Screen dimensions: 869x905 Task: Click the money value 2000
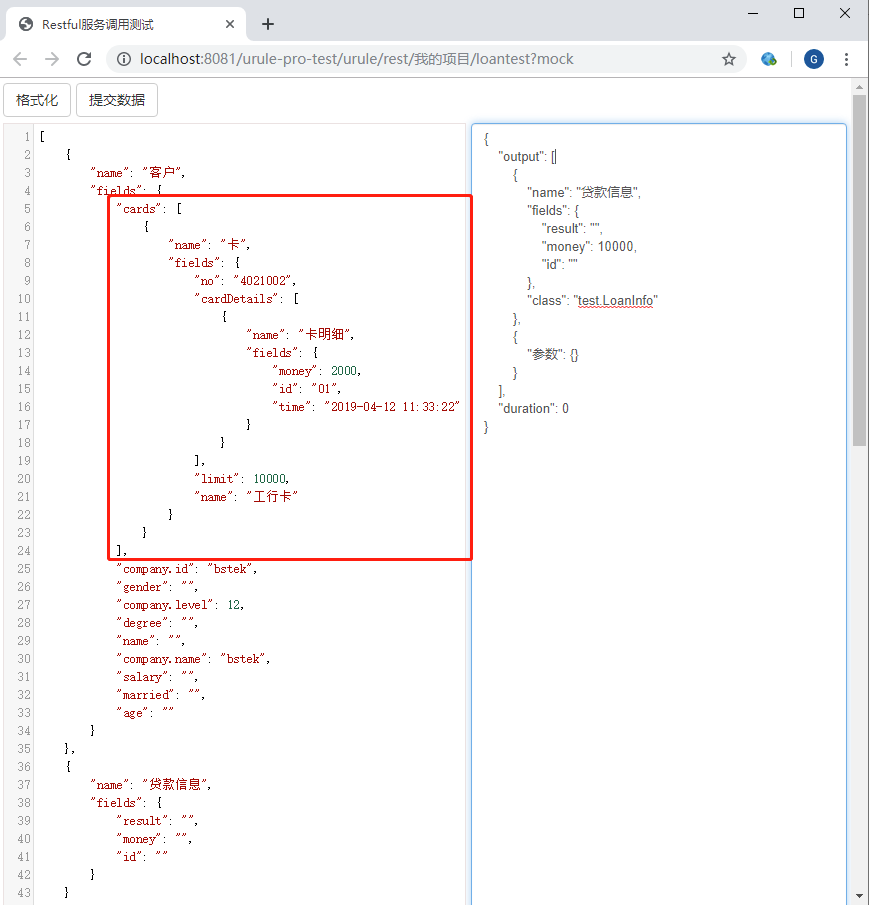(x=344, y=371)
